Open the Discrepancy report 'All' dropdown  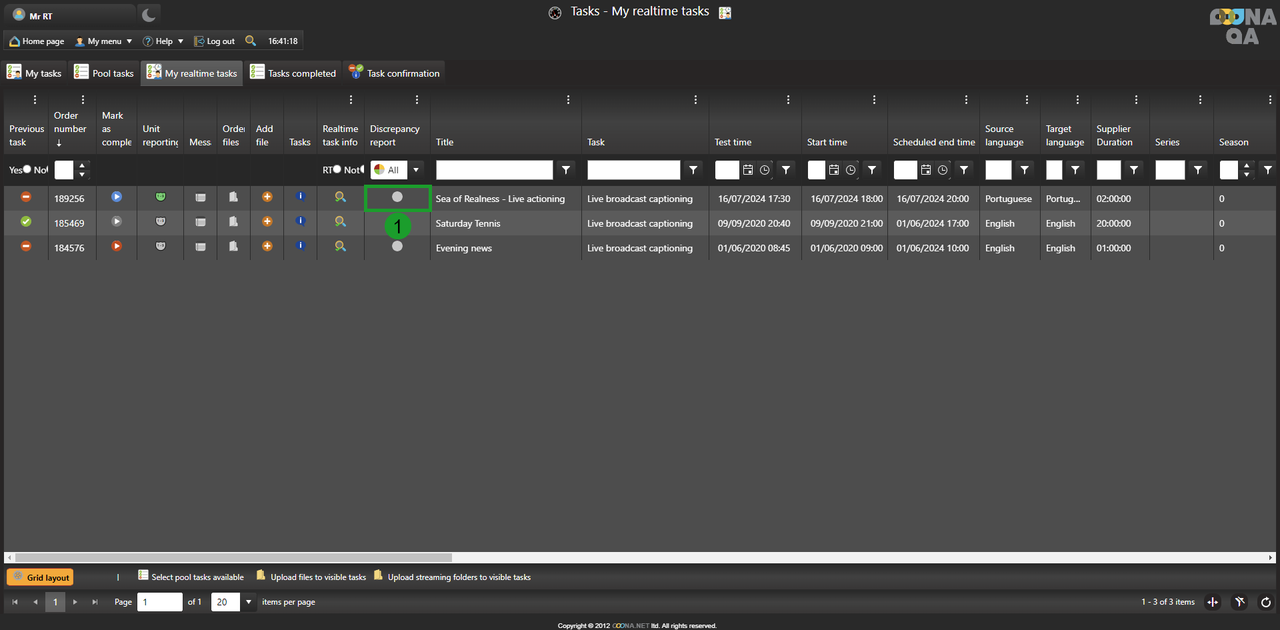click(x=416, y=171)
